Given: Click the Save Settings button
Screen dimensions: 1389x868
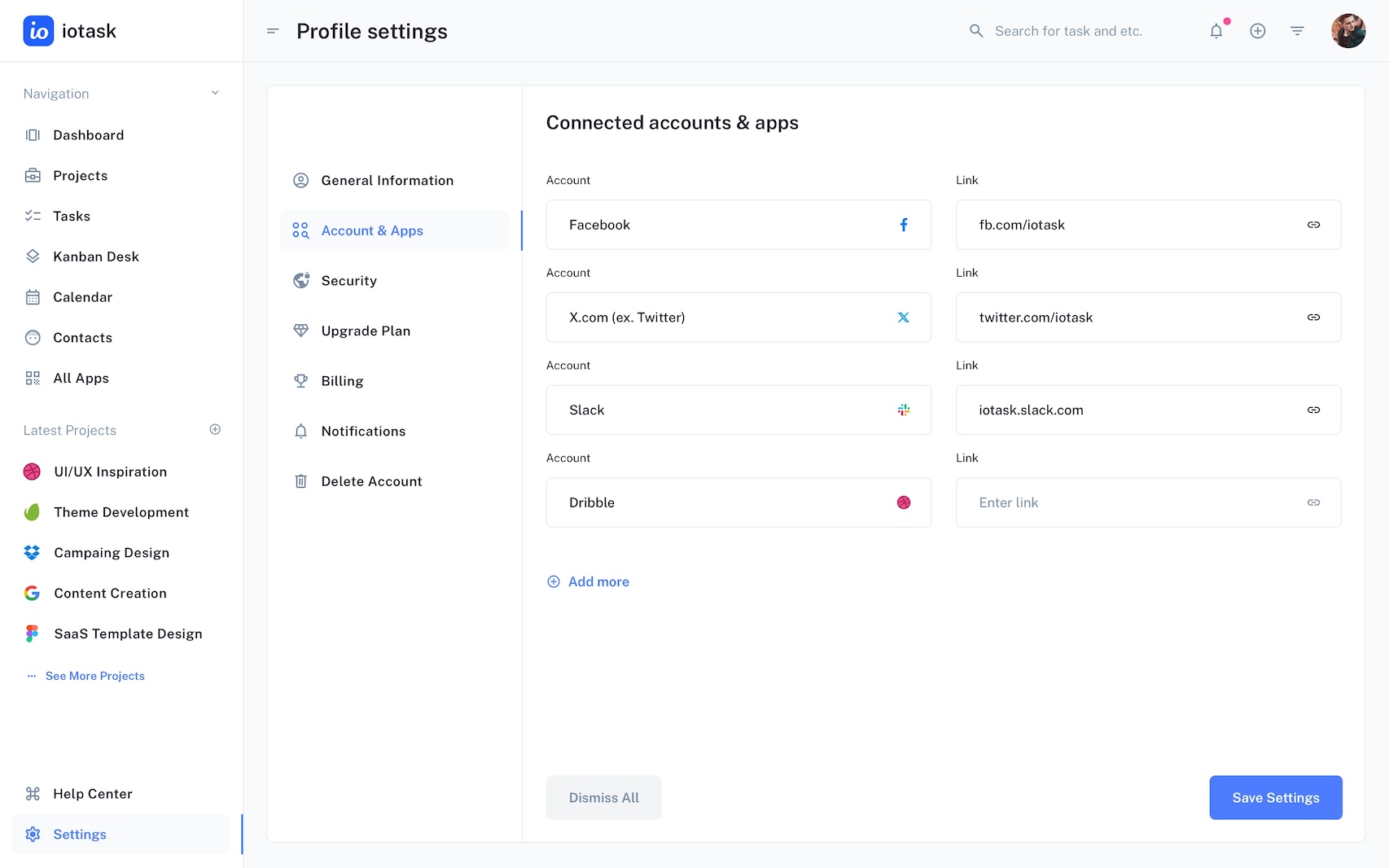Looking at the screenshot, I should click(x=1275, y=798).
